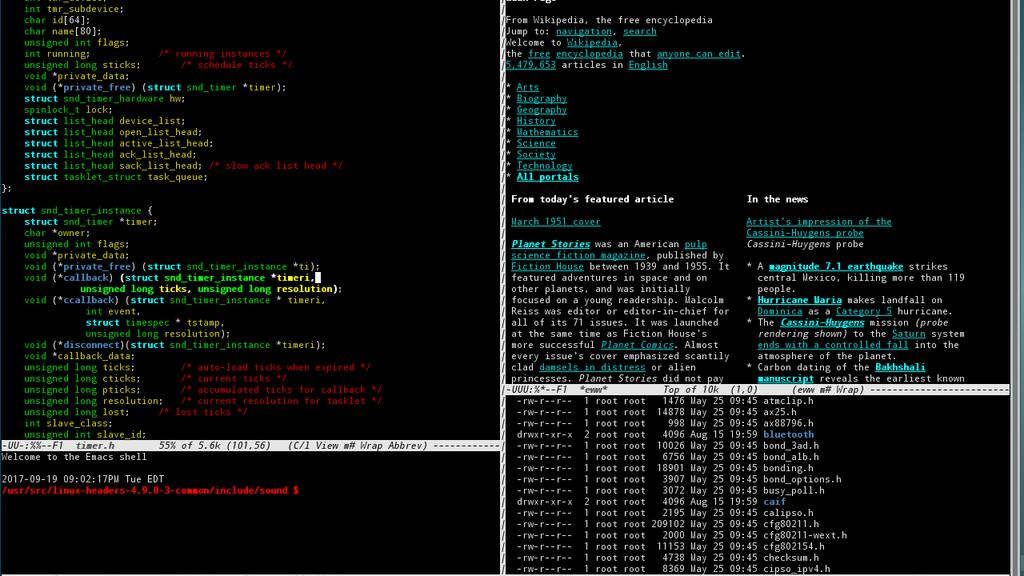Open the Artist's impression of the link
This screenshot has width=1024, height=576.
point(819,221)
